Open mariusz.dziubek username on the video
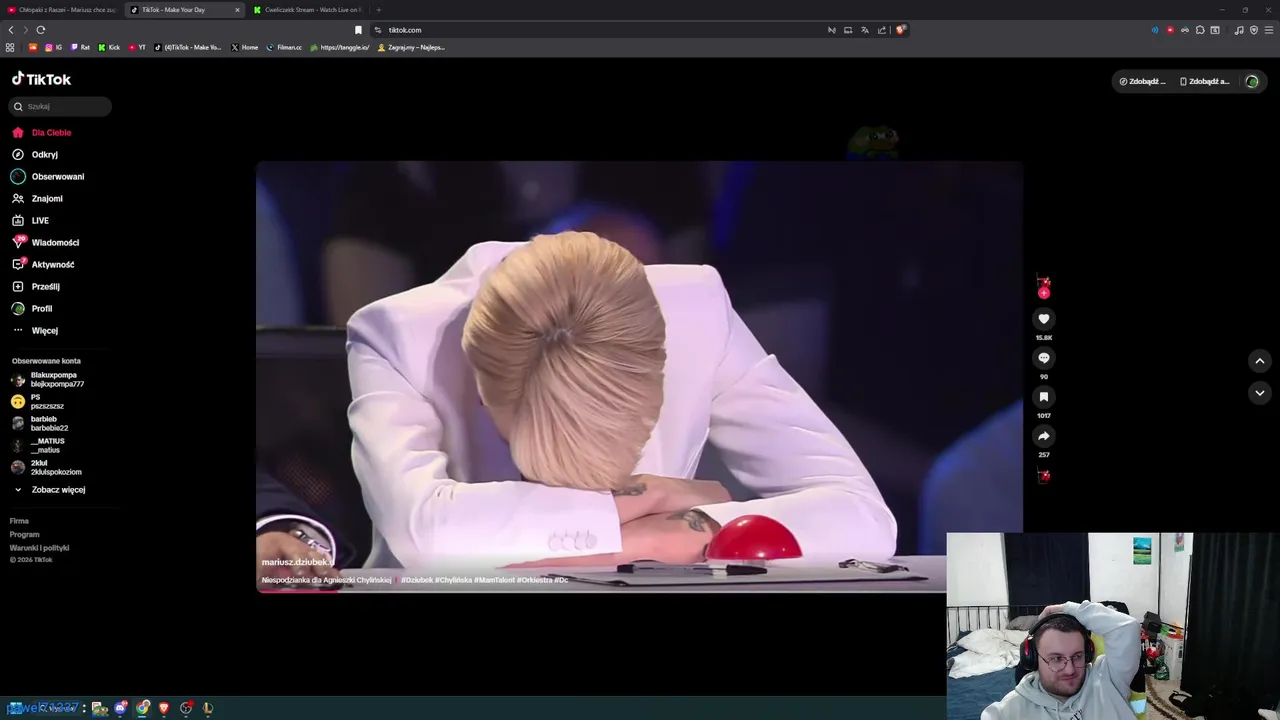 click(x=297, y=562)
